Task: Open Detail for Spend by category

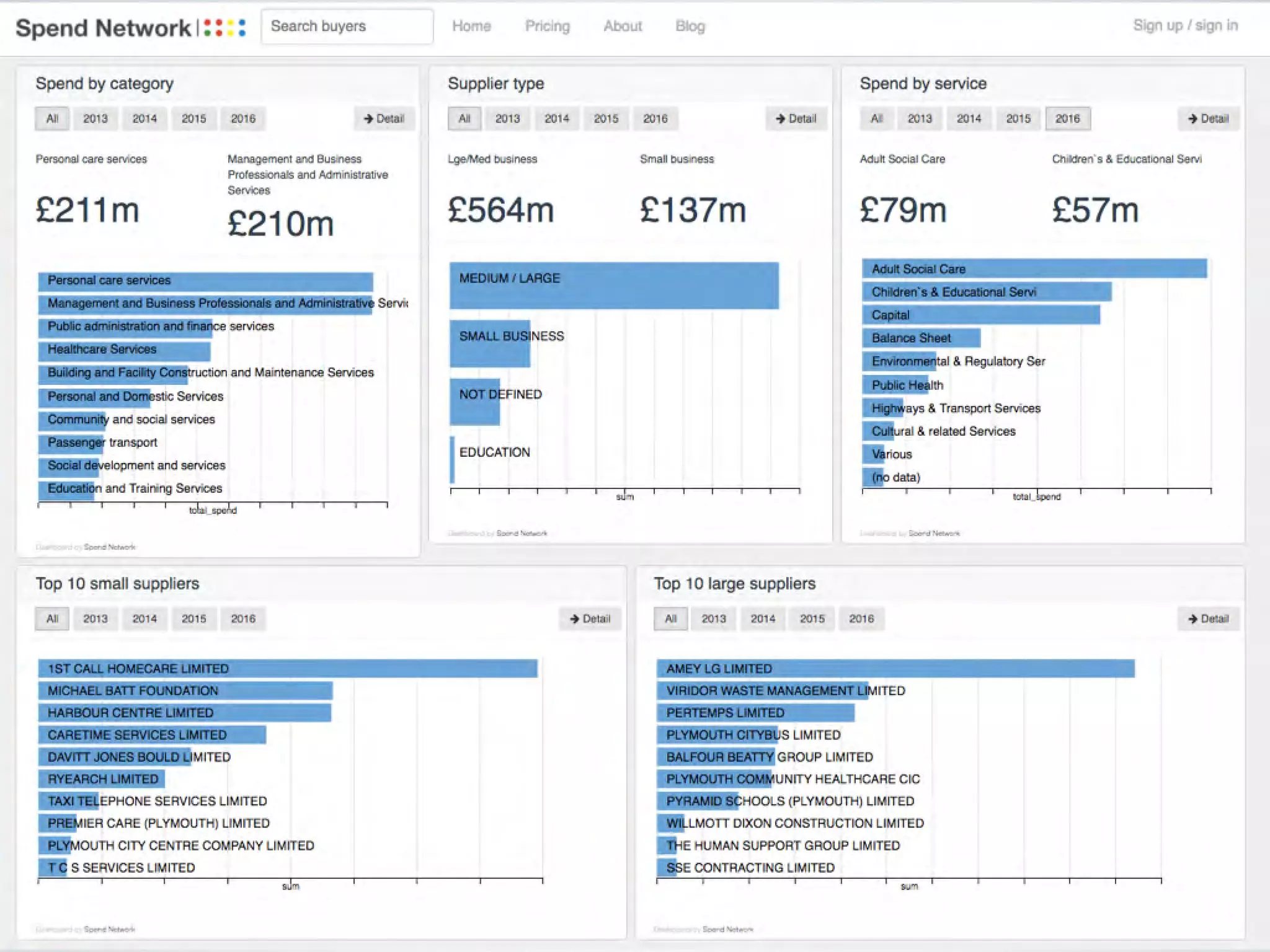Action: point(384,118)
